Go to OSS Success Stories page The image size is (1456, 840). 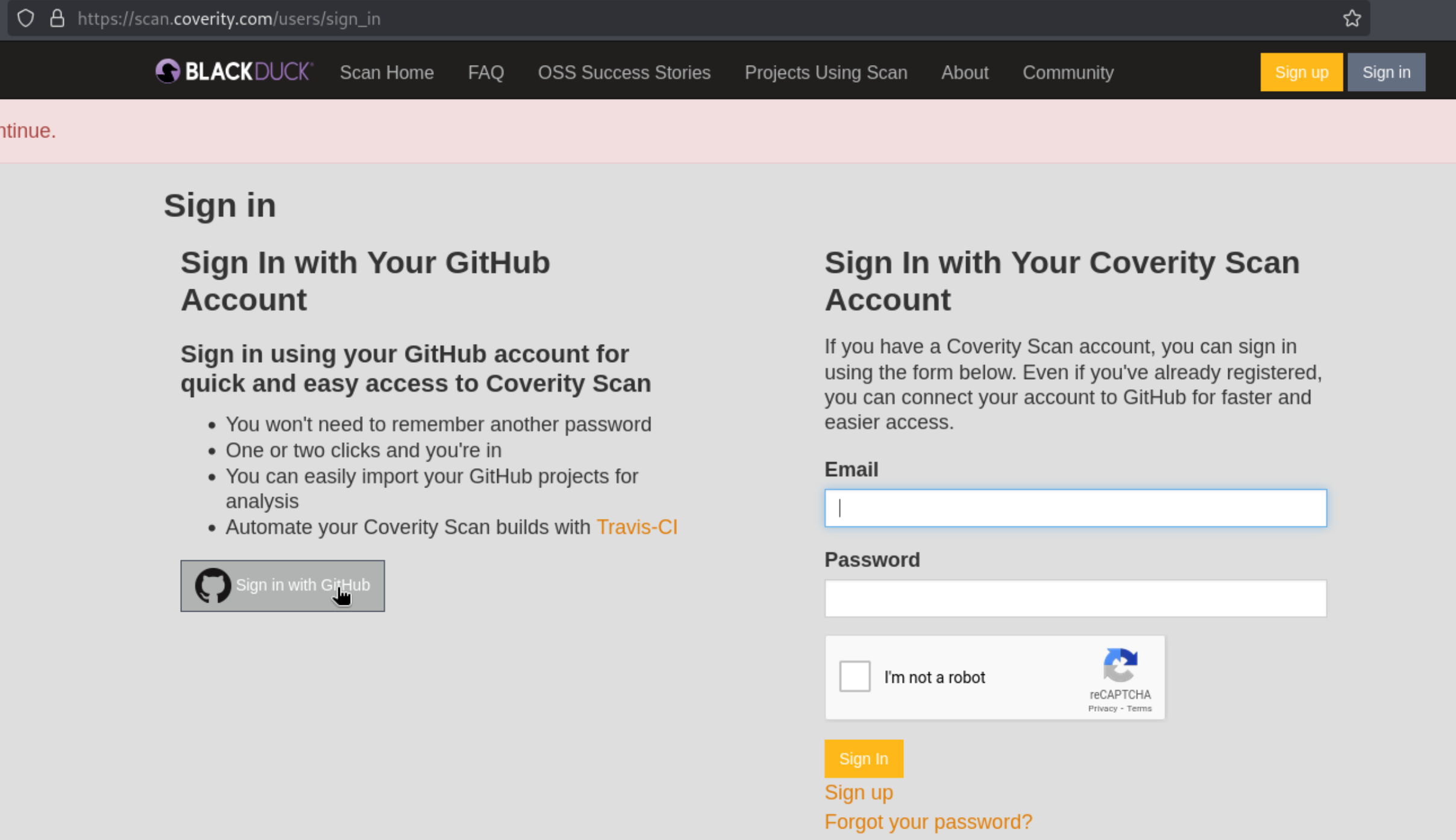[624, 72]
